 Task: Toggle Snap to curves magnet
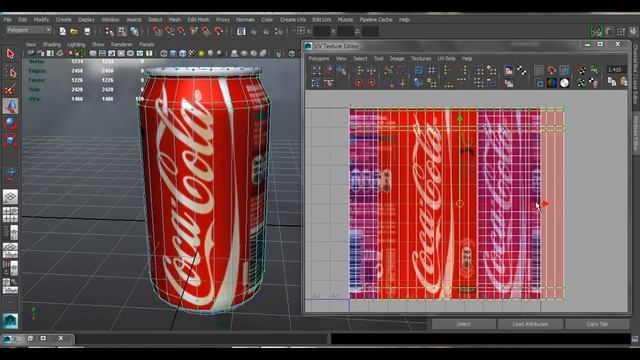pos(170,31)
